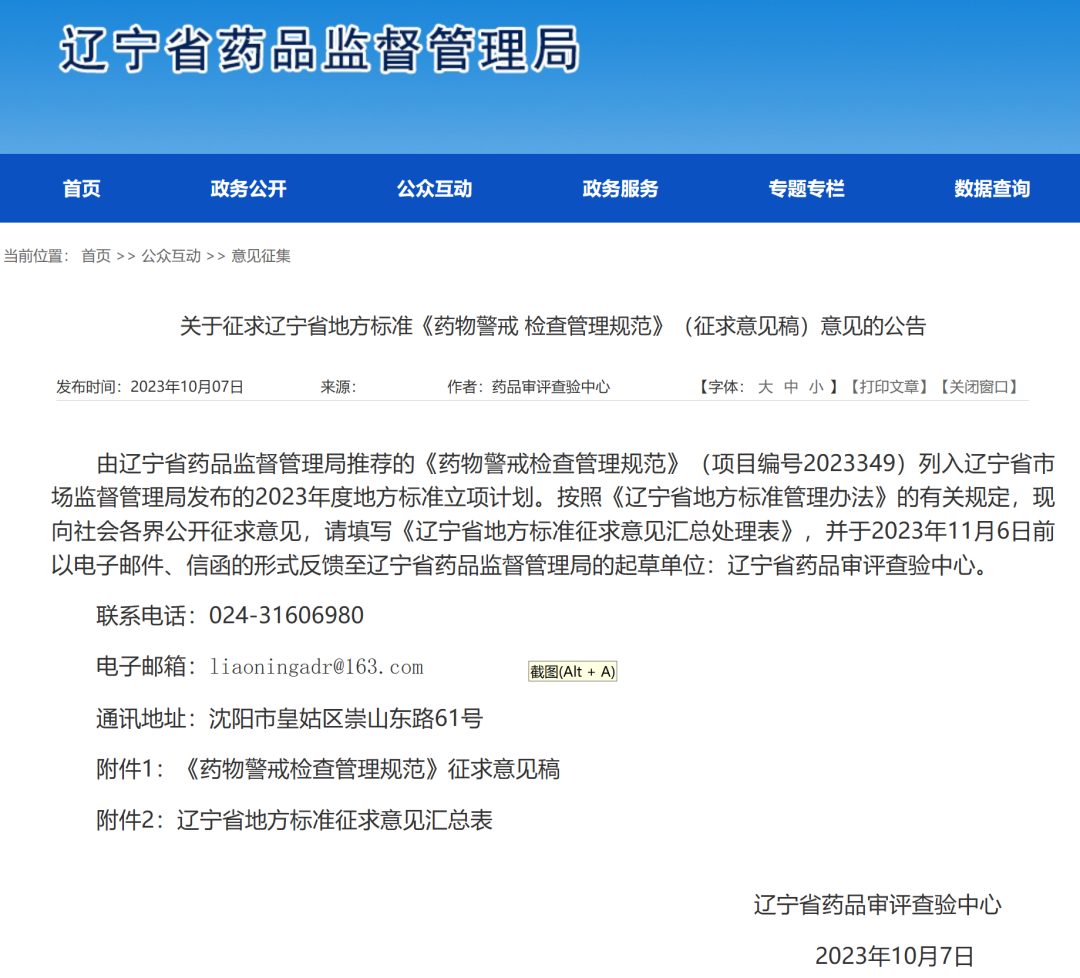Viewport: 1080px width, 978px height.
Task: Click the 当前位置 breadcrumb label
Action: 37,256
